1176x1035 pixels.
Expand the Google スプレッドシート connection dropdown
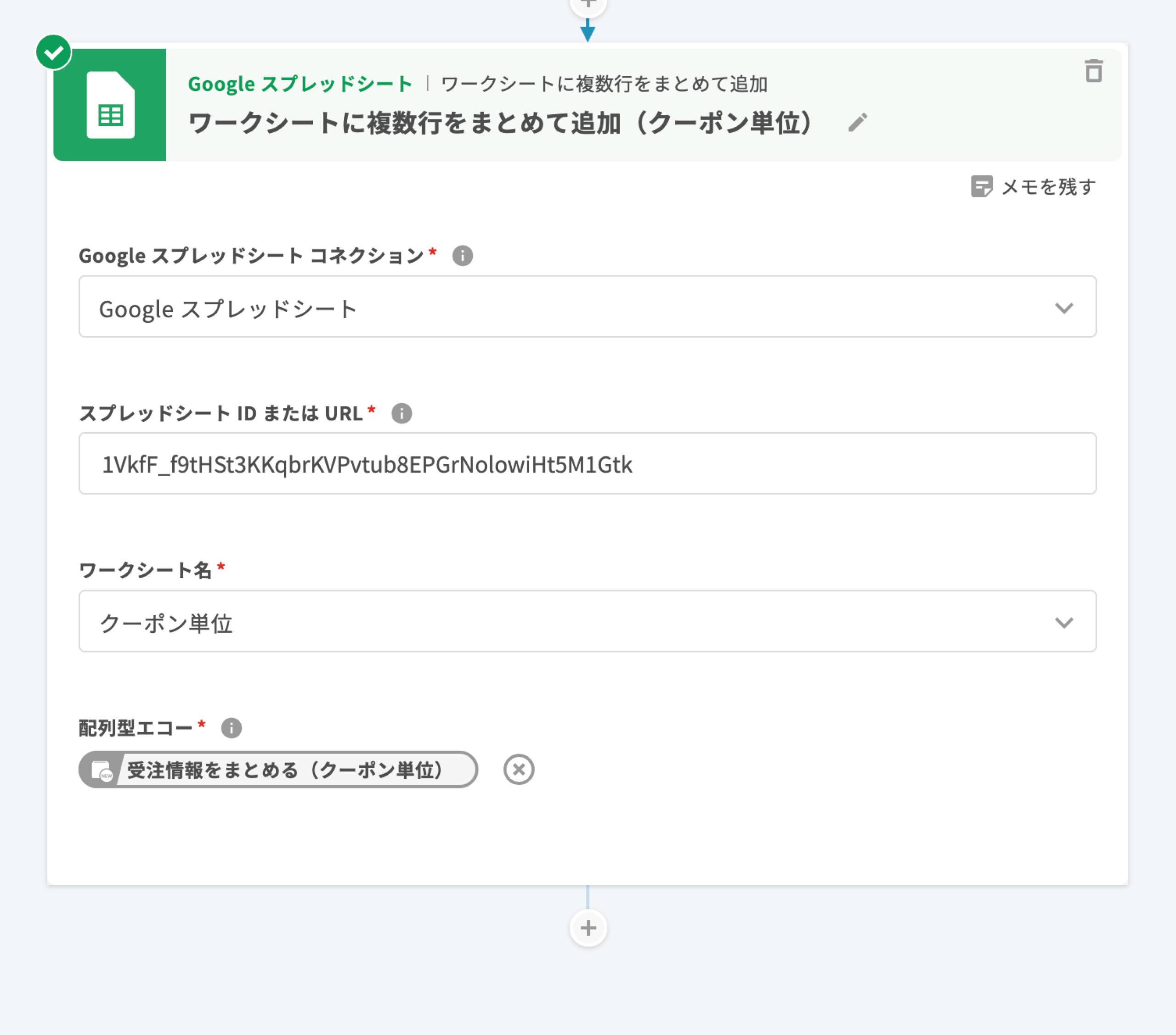[1063, 308]
